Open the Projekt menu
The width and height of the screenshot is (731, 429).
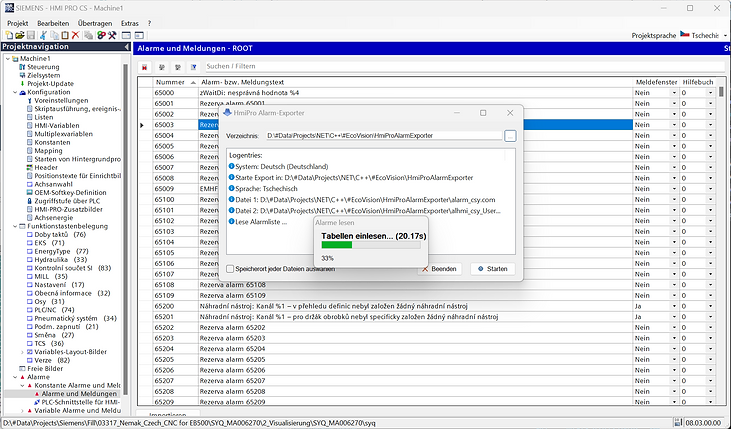[x=18, y=23]
